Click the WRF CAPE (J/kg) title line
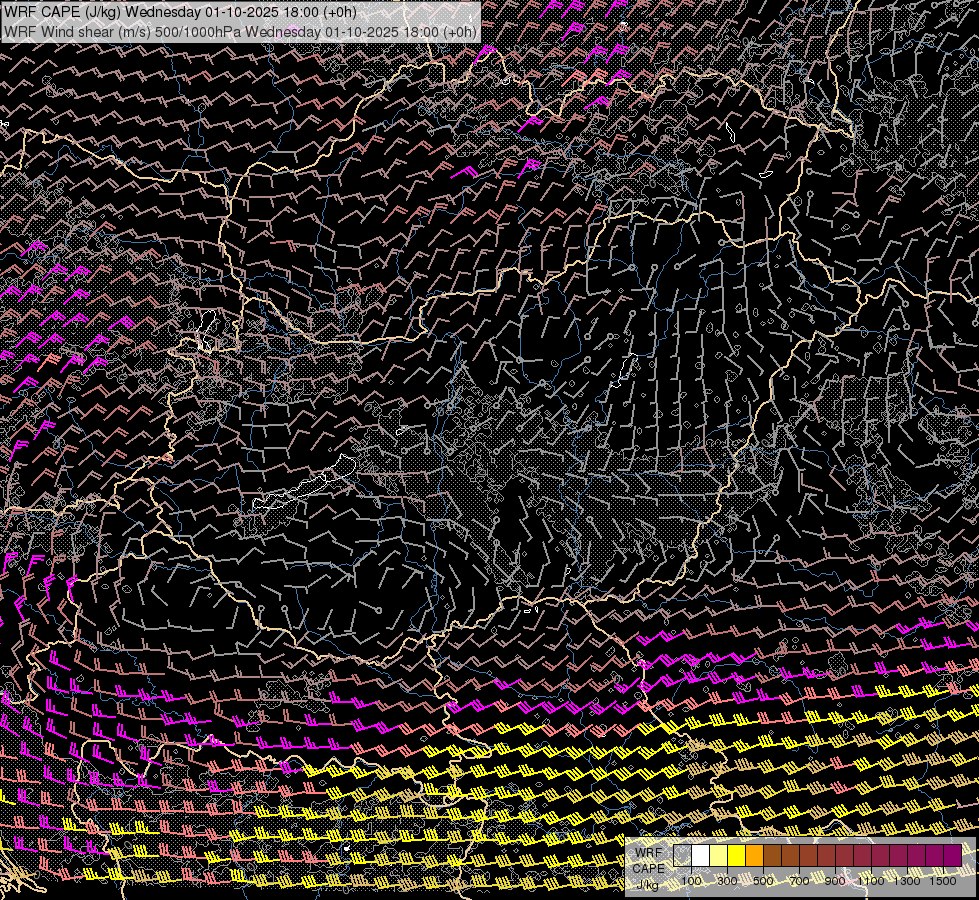The height and width of the screenshot is (900, 979). tap(180, 13)
